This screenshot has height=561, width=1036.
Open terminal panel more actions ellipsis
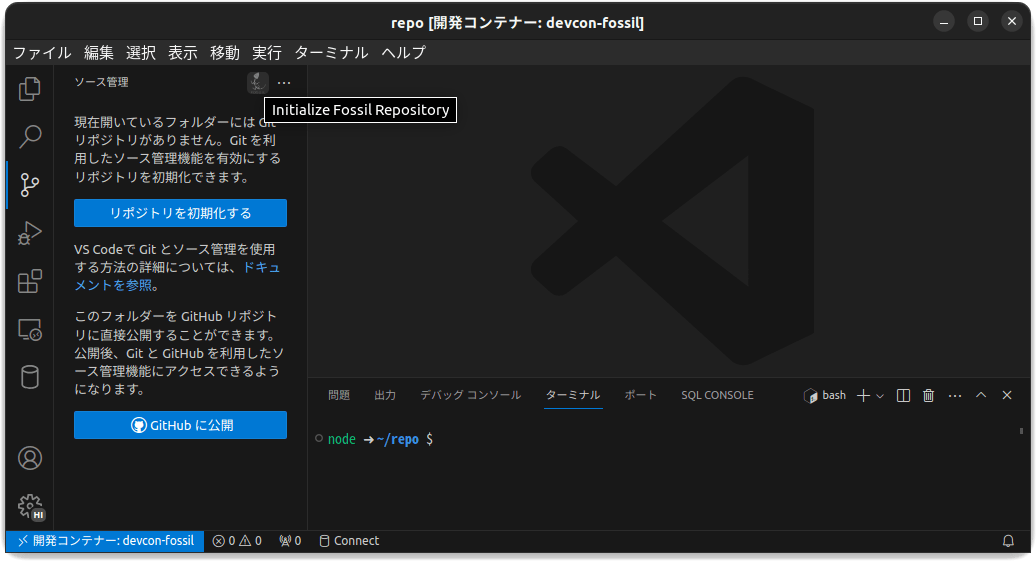(955, 395)
